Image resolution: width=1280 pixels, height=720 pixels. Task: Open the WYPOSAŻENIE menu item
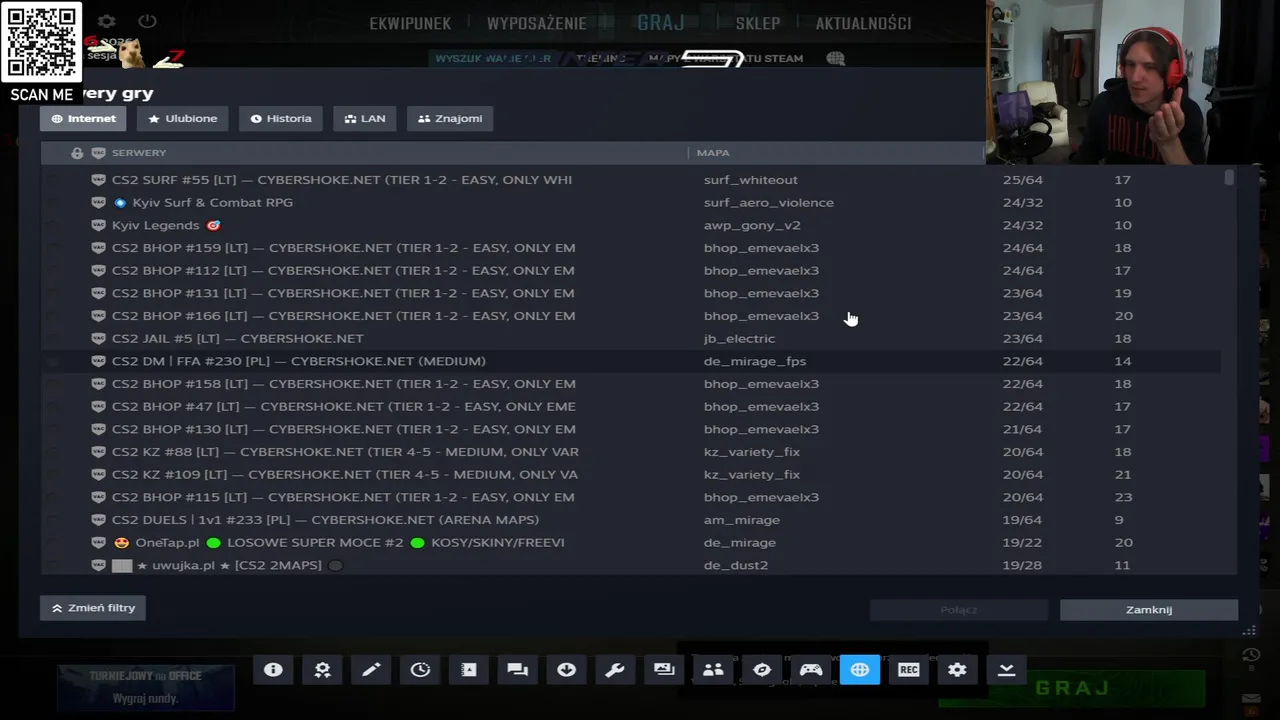[537, 23]
